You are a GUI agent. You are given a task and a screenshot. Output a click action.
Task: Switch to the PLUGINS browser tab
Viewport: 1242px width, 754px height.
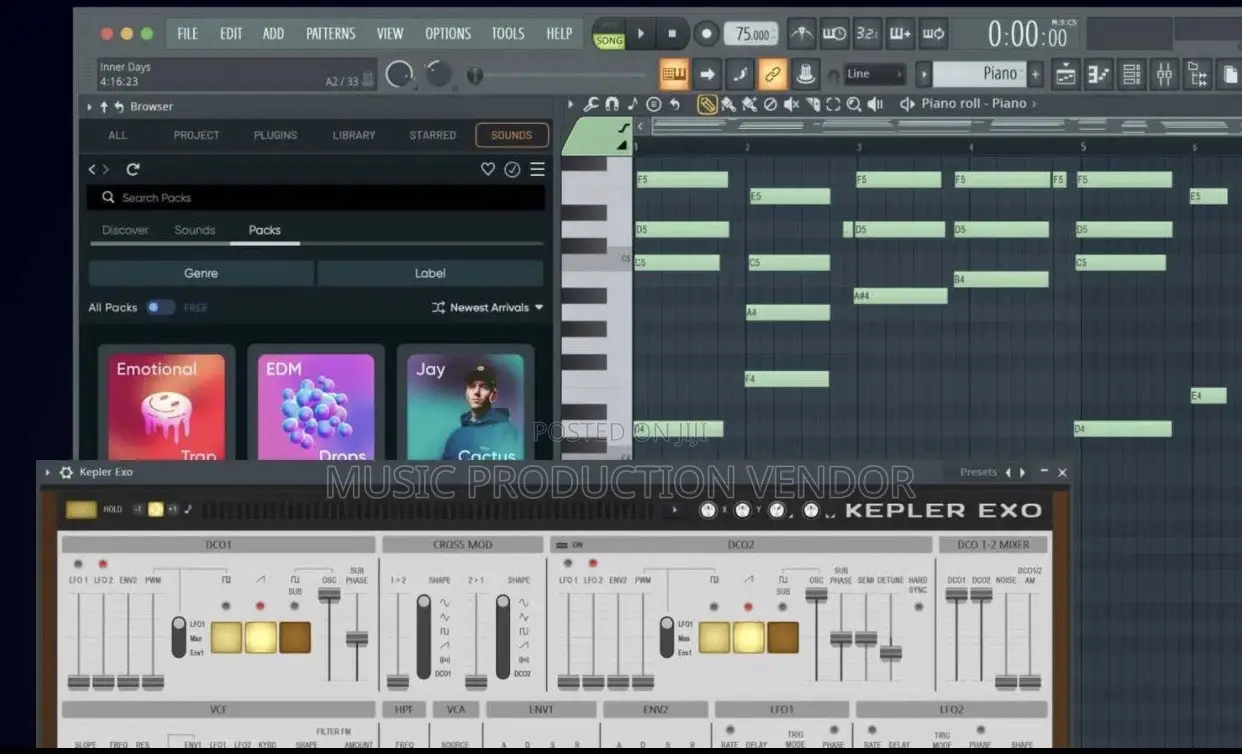275,135
